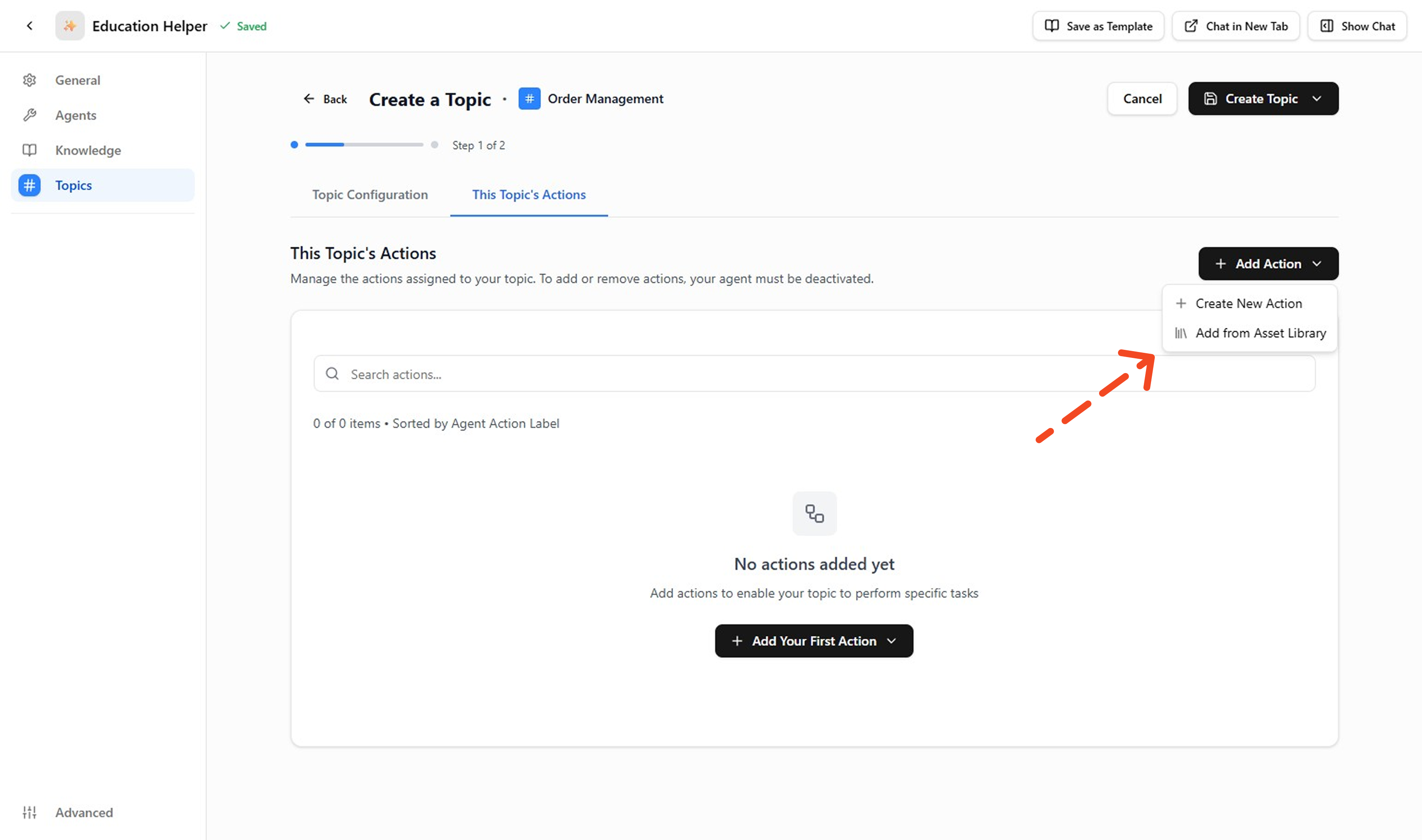This screenshot has width=1422, height=840.
Task: Open Advanced sliders icon in sidebar
Action: click(x=30, y=812)
